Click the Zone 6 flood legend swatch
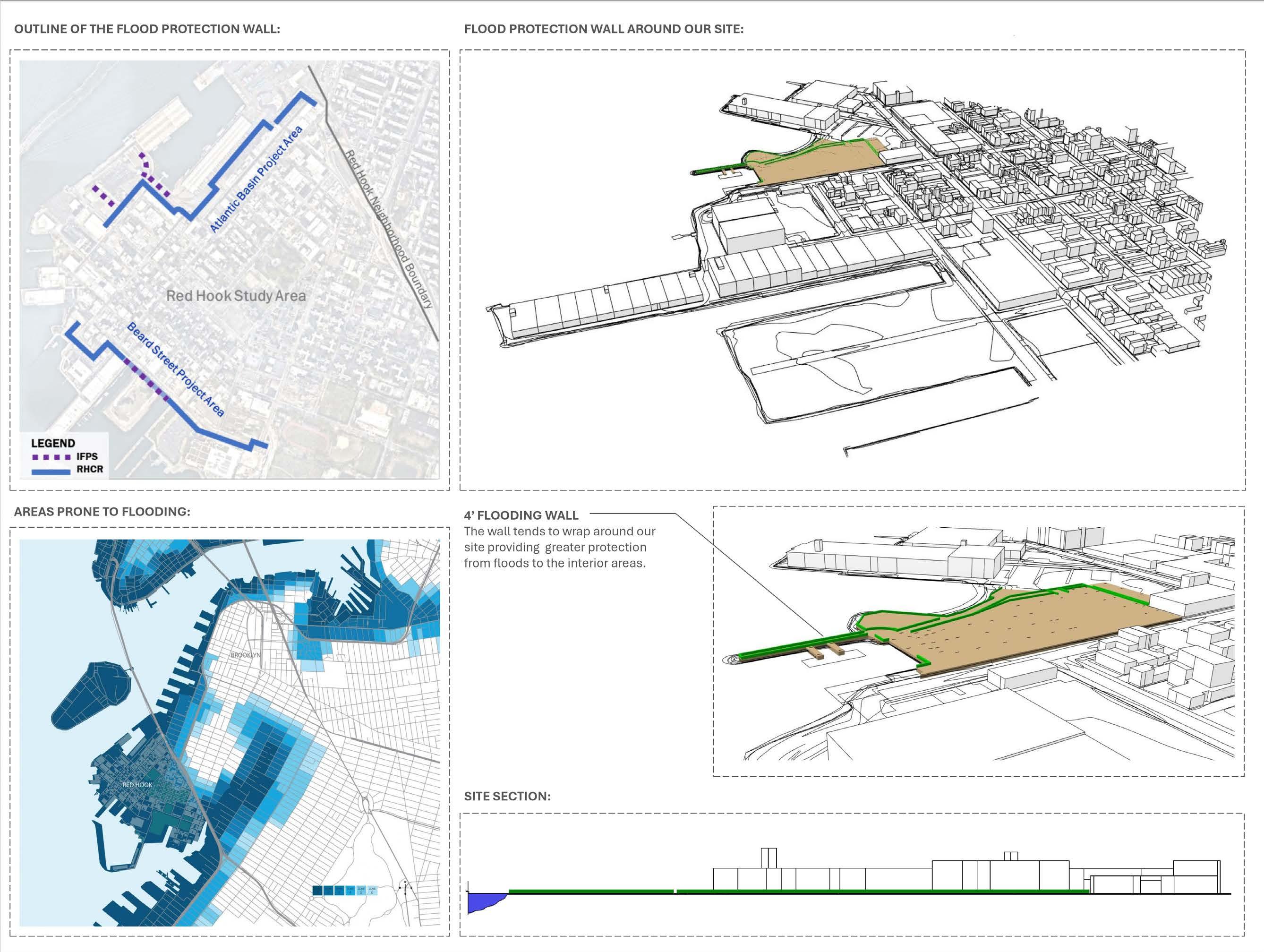1264x952 pixels. coord(373,891)
